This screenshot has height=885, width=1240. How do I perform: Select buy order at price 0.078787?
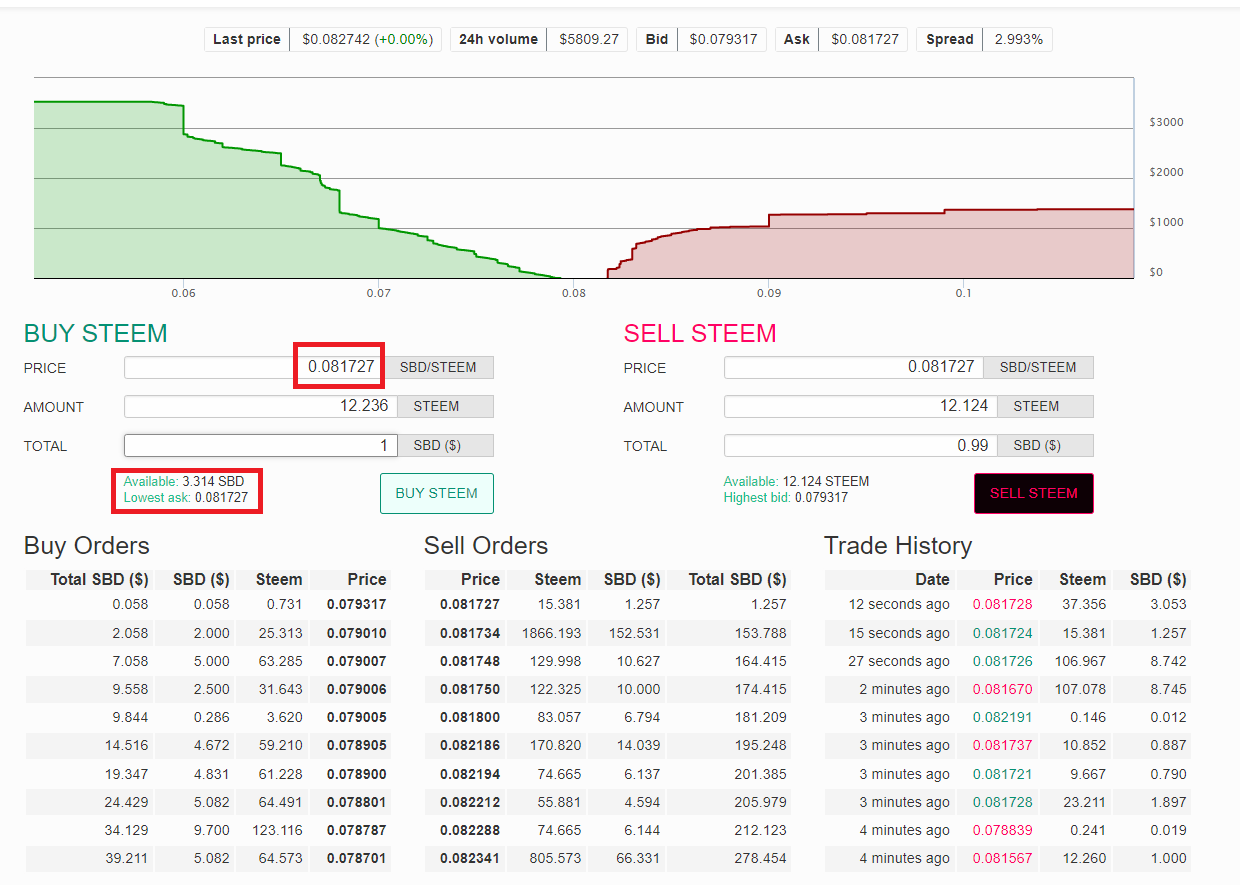tap(206, 830)
